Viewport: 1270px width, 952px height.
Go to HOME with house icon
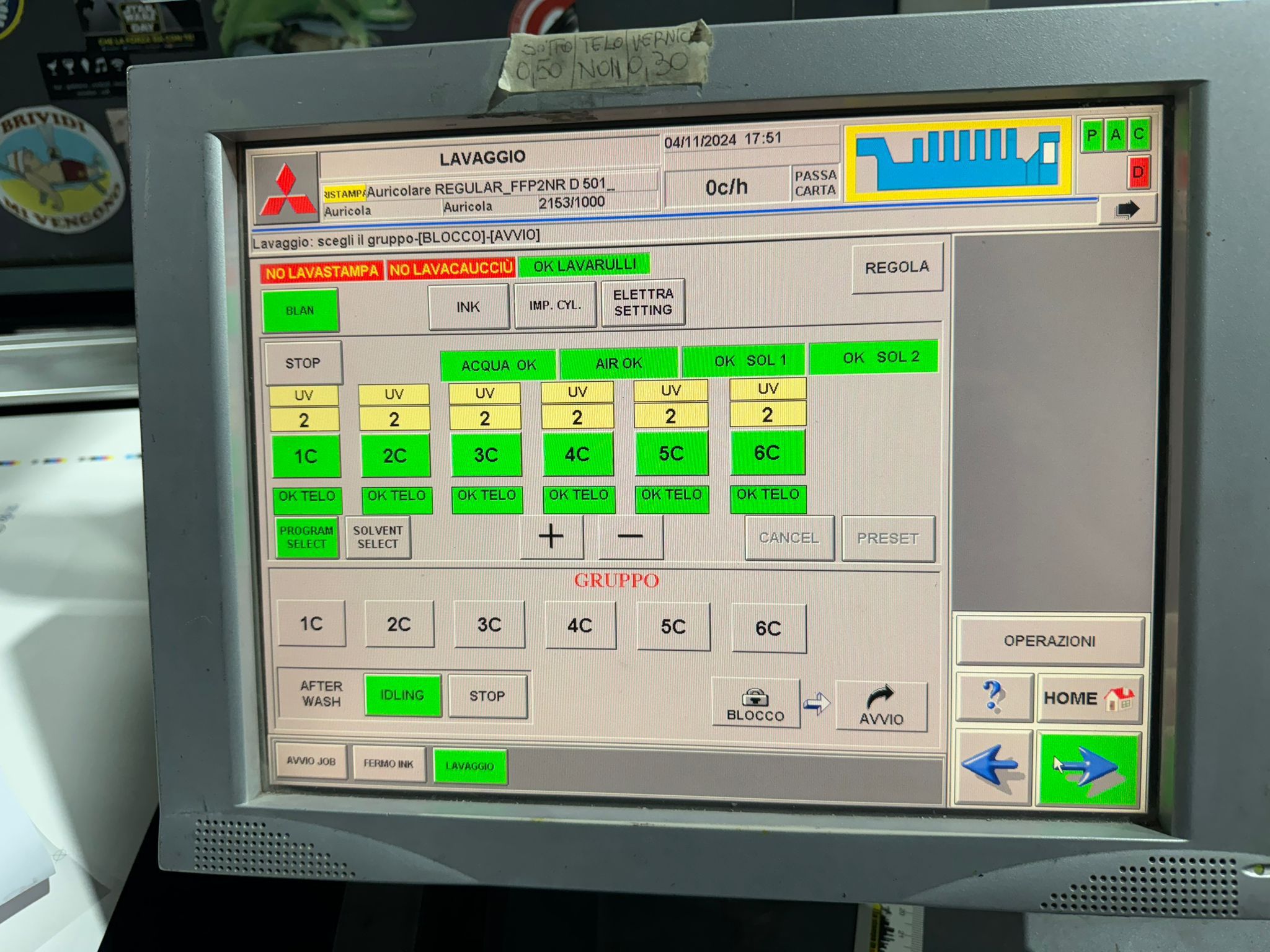pos(1089,699)
